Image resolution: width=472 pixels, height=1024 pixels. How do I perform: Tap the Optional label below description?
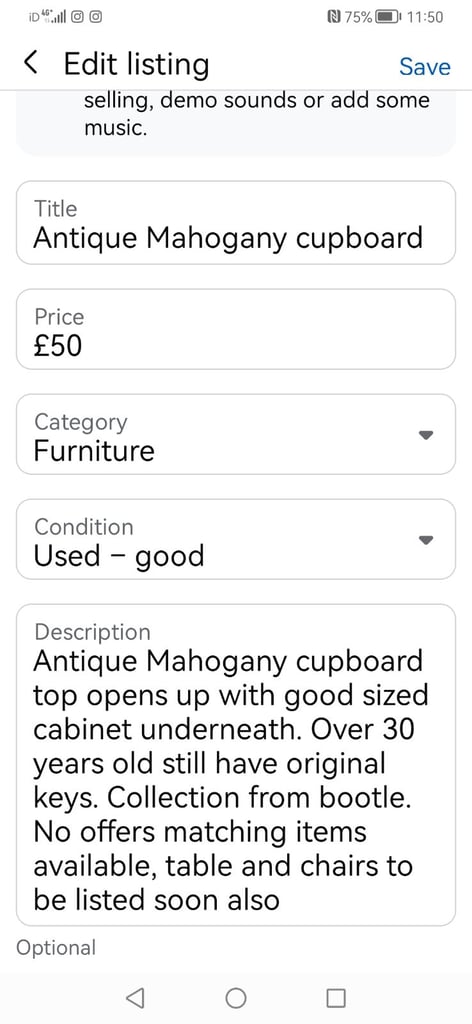(x=56, y=948)
